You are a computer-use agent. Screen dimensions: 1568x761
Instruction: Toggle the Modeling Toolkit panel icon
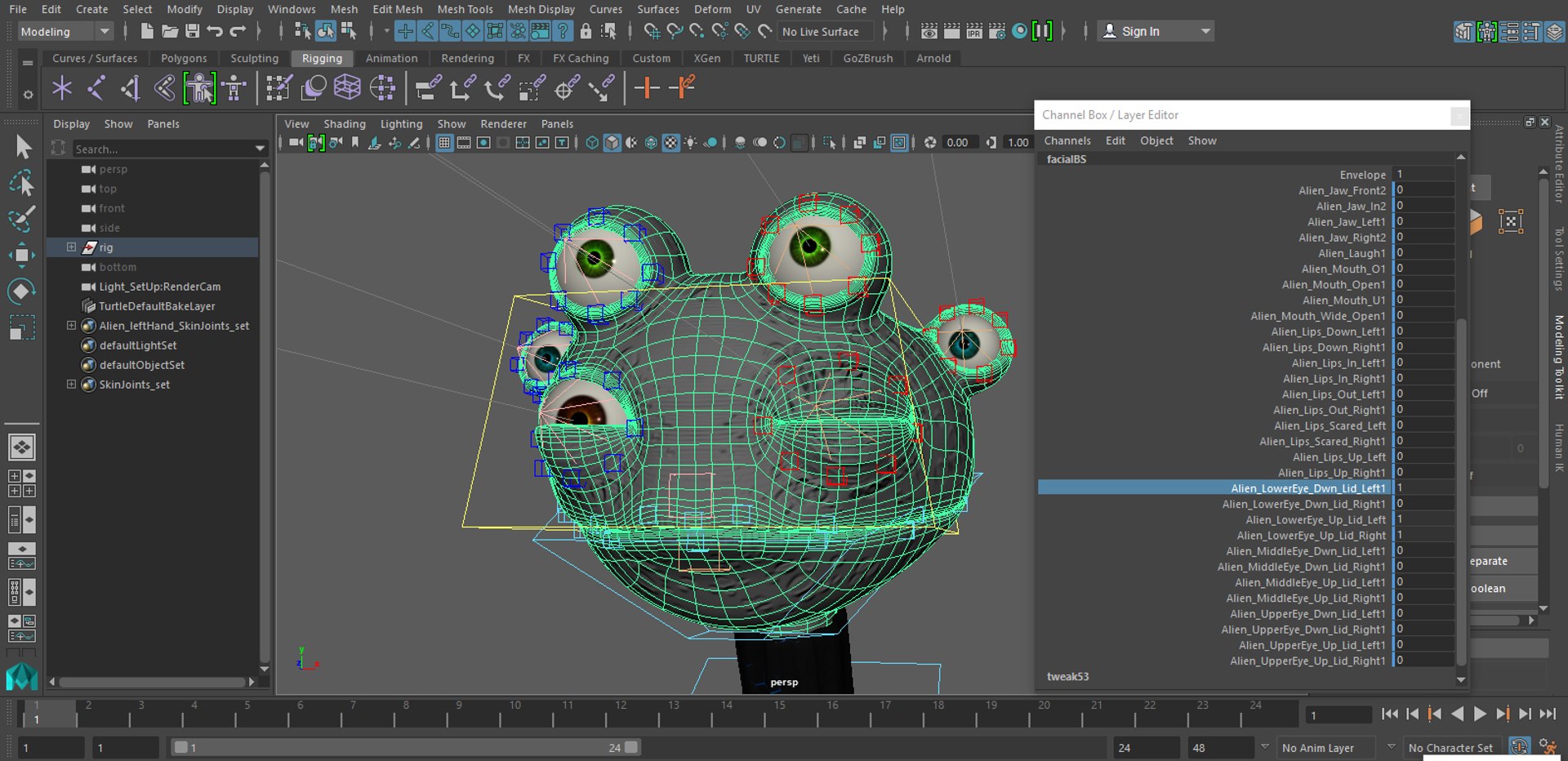[1463, 31]
